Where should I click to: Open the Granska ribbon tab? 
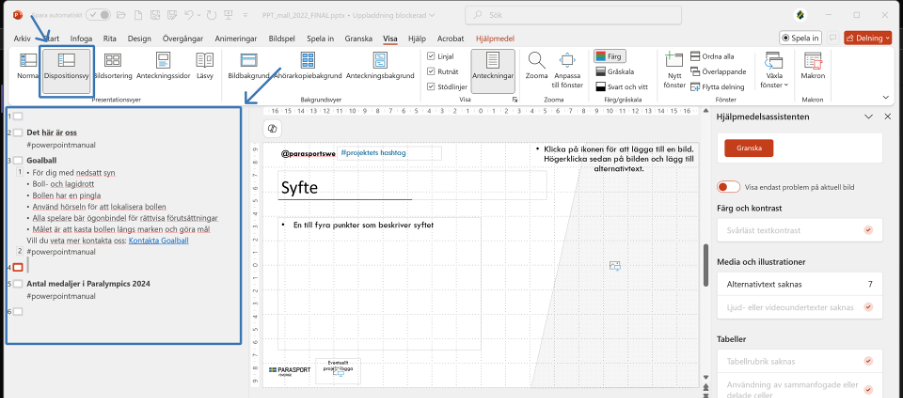(359, 39)
